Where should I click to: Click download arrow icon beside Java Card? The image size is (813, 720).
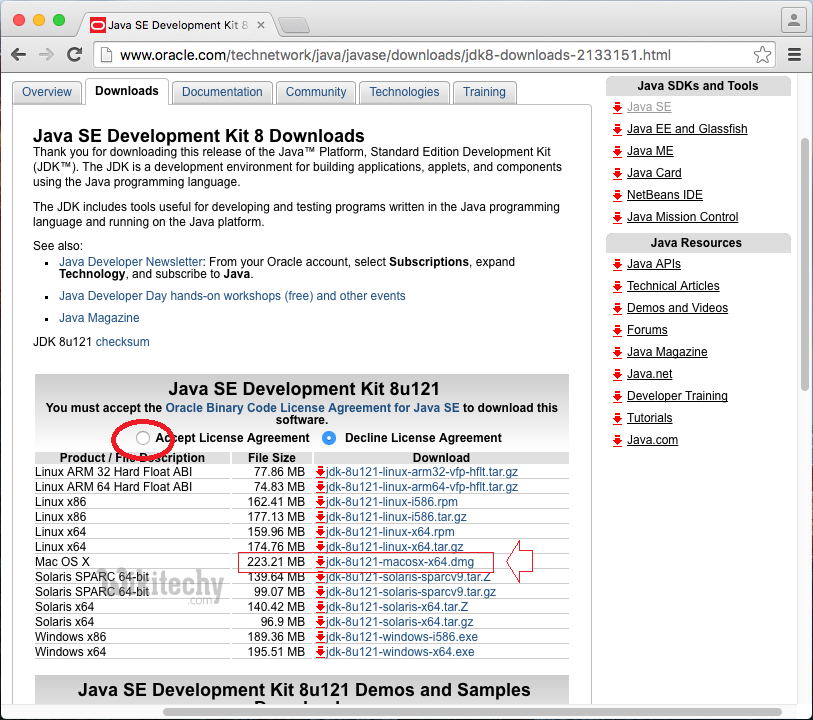click(617, 174)
